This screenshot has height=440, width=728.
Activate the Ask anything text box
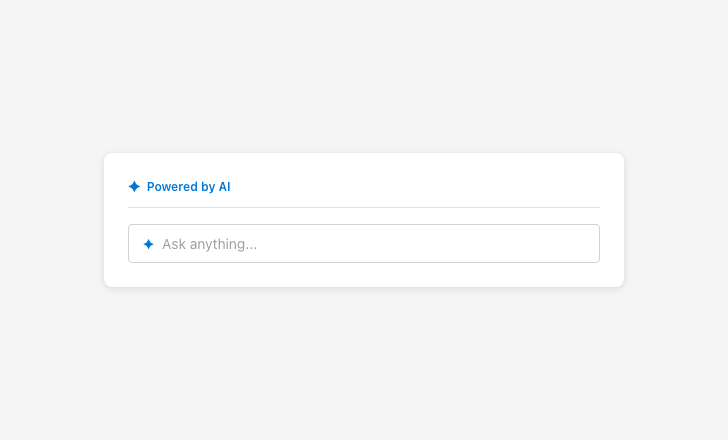point(380,244)
